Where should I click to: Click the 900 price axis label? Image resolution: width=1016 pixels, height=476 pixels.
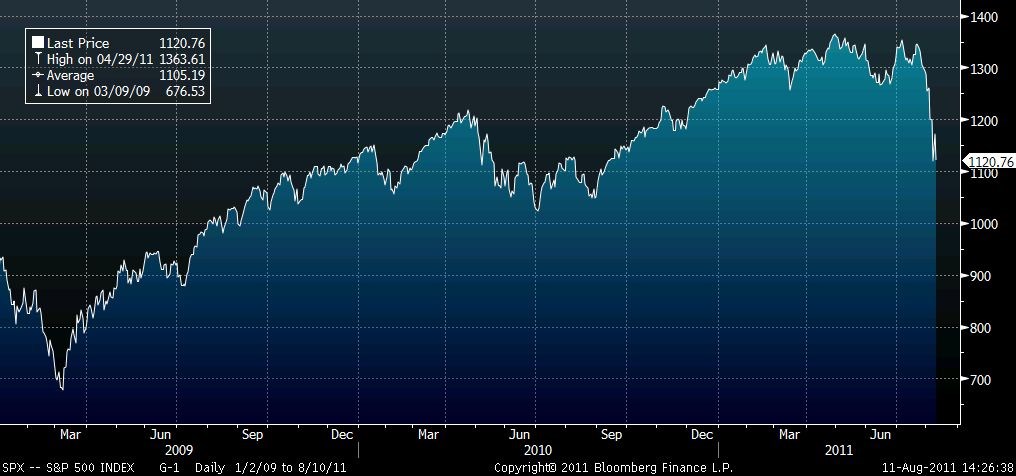click(980, 276)
